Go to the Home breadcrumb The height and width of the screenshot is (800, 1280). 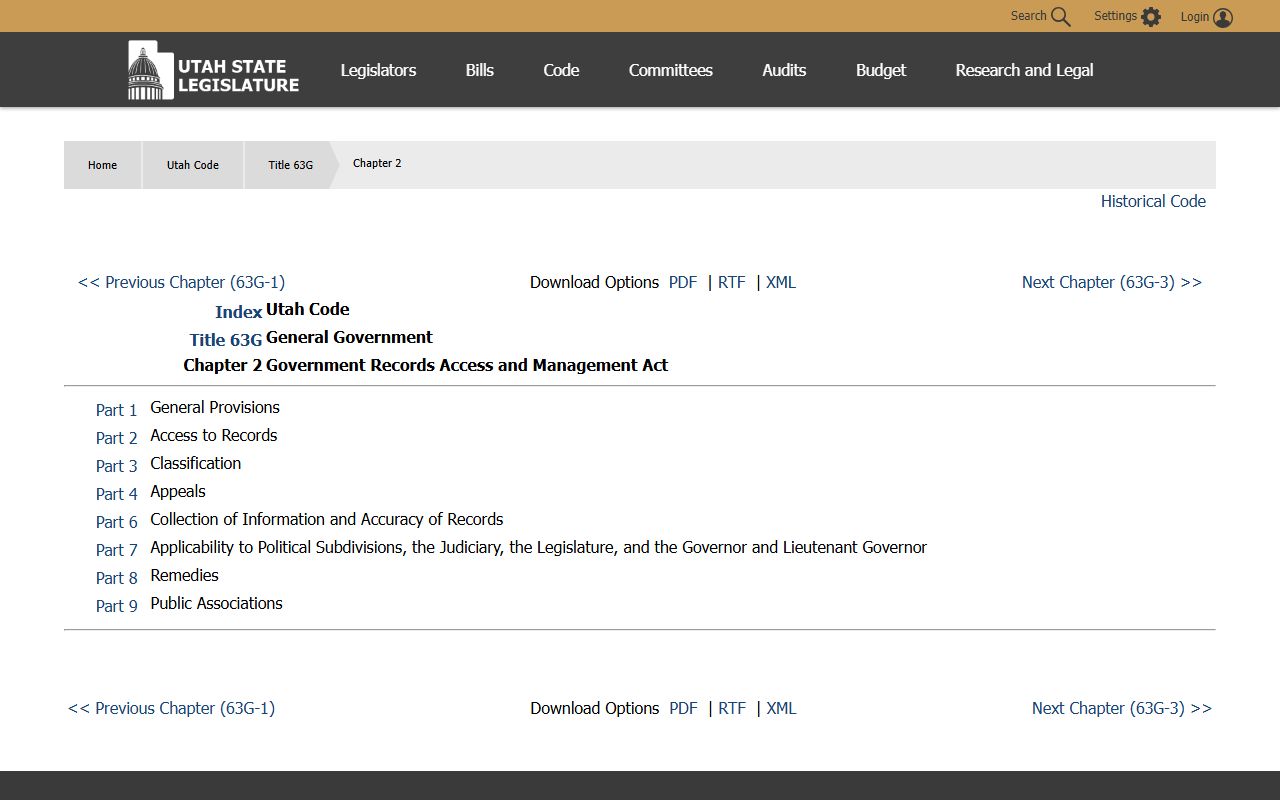click(102, 165)
